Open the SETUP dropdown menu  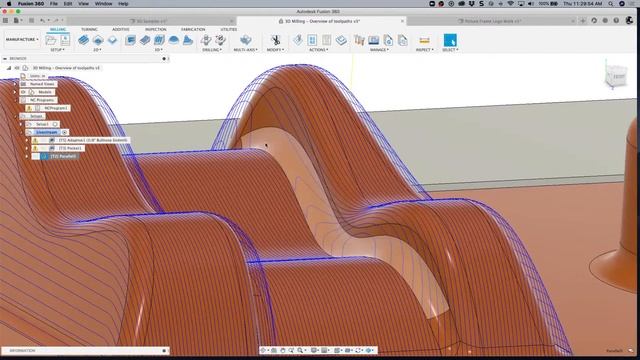coord(58,50)
